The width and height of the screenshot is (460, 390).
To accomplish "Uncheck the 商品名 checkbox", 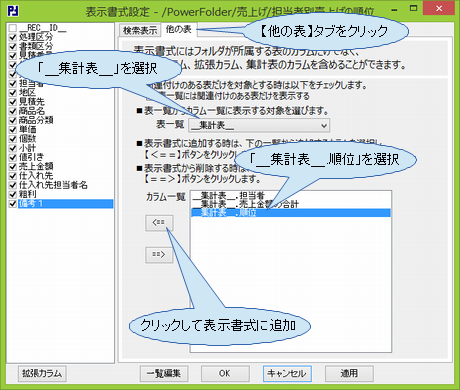I will point(13,111).
